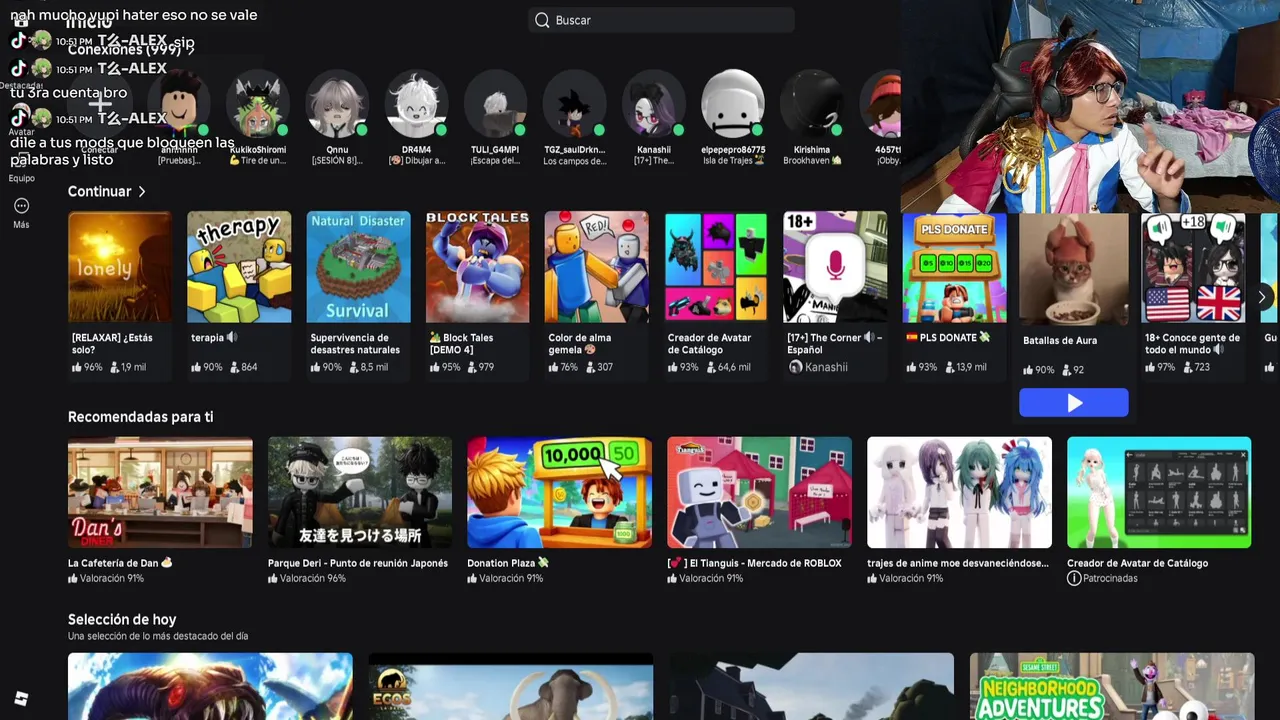The image size is (1280, 720).
Task: Open Color de alma gemela thumbnail
Action: pyautogui.click(x=597, y=267)
